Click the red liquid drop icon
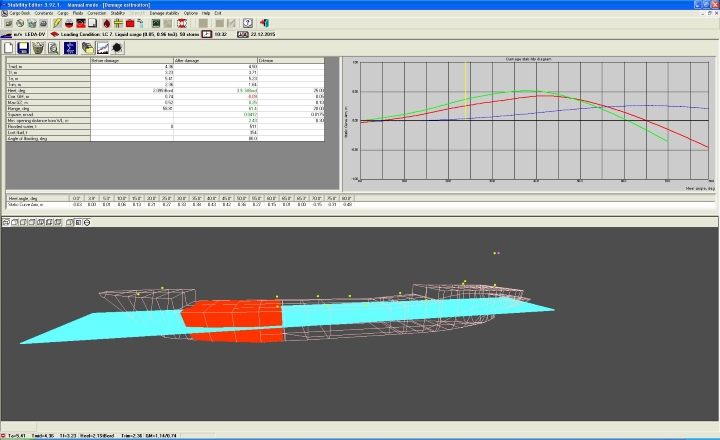 click(107, 23)
